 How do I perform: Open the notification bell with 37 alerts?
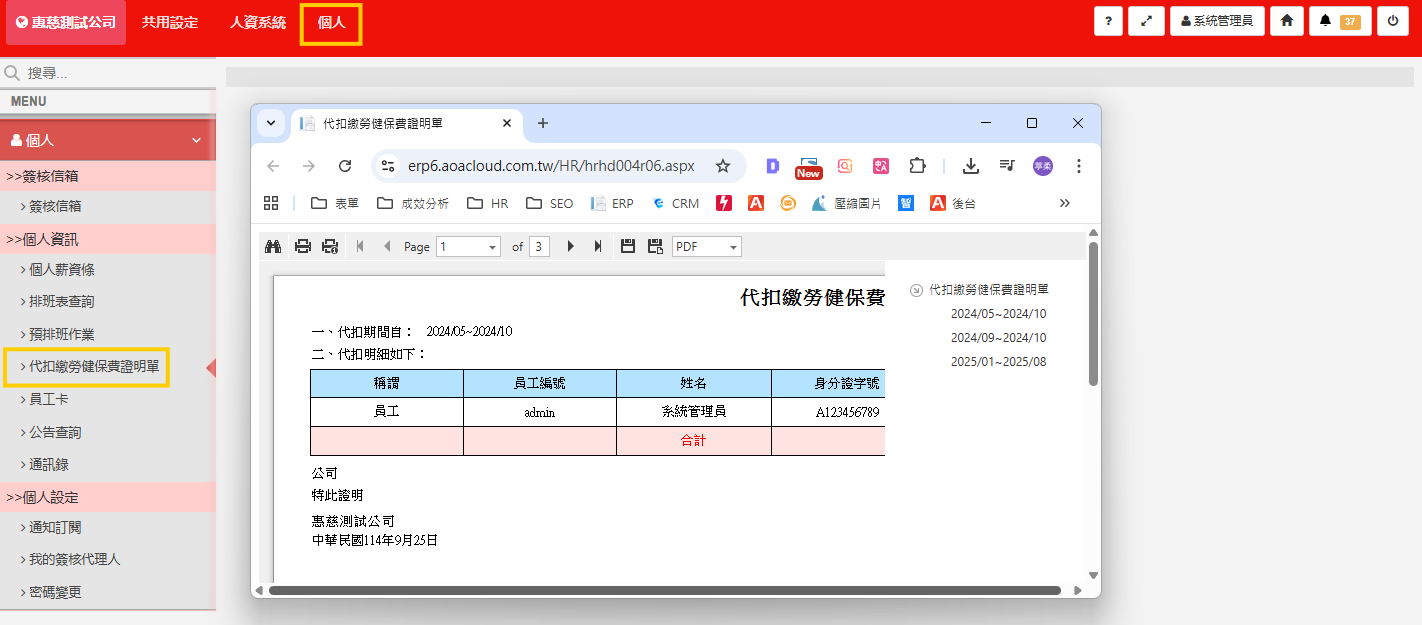[1339, 21]
